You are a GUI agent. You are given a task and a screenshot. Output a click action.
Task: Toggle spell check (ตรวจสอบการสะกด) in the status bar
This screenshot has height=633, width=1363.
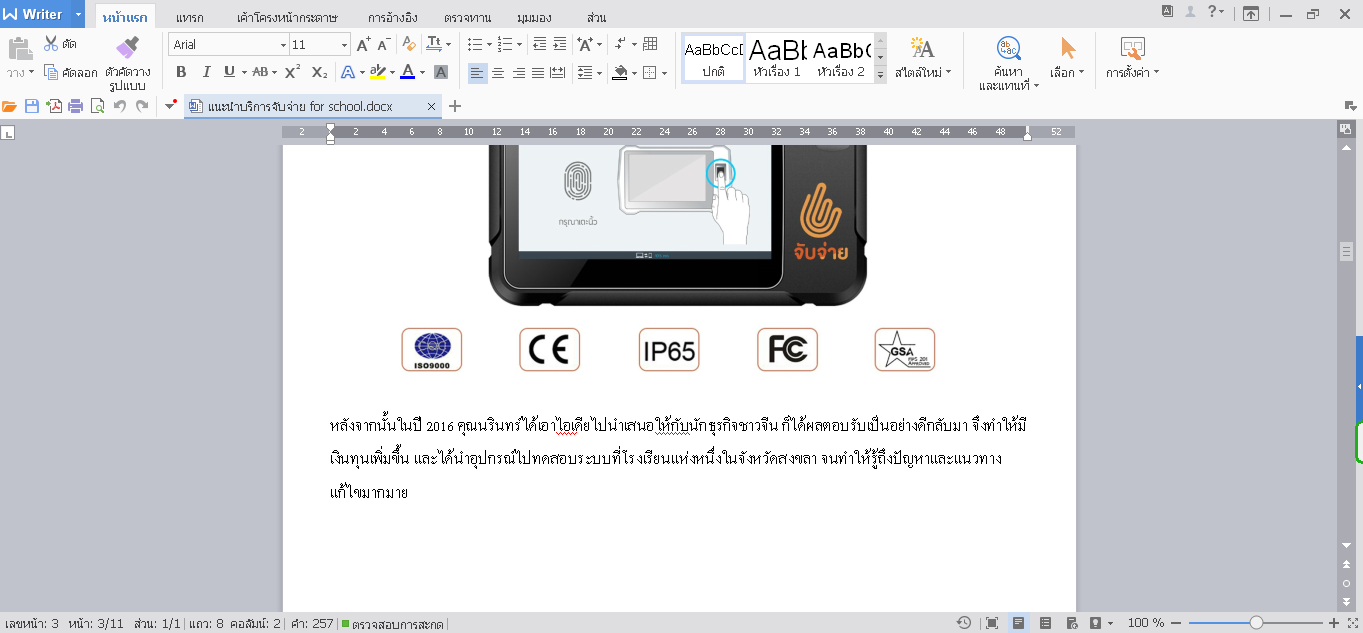[392, 623]
